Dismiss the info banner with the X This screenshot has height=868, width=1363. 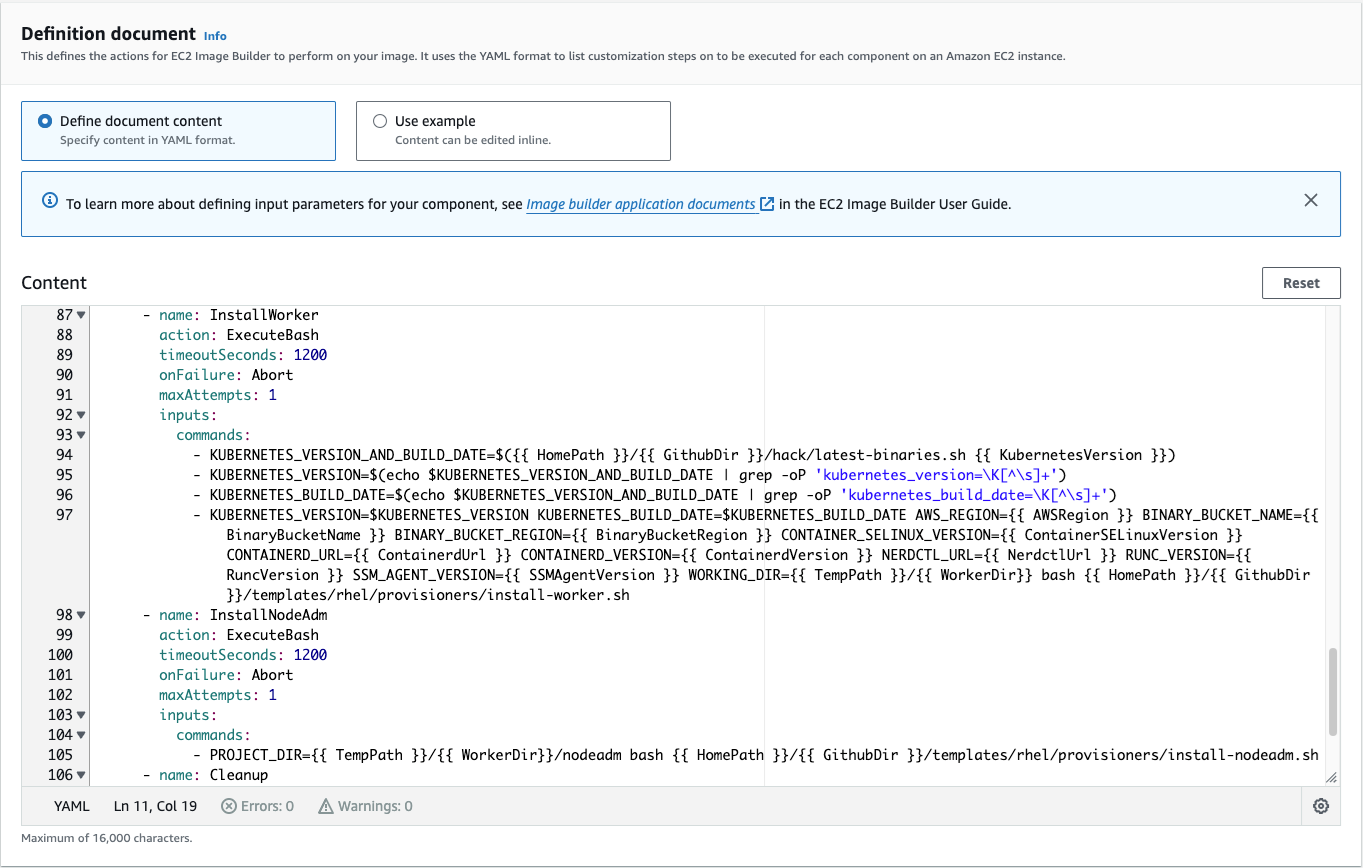pos(1311,199)
